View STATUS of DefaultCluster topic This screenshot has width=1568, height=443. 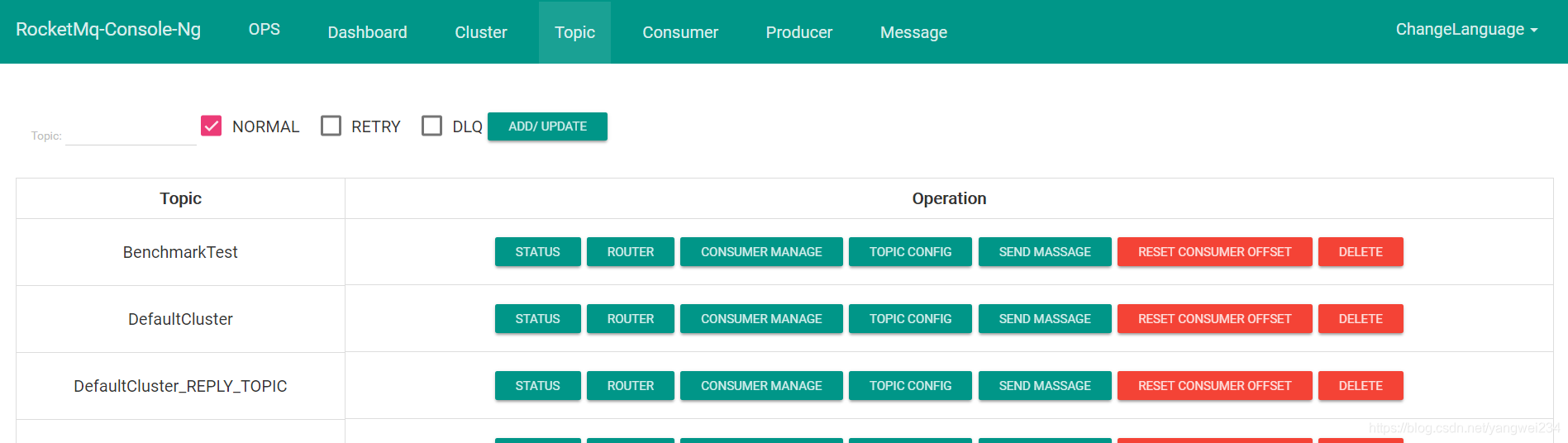click(537, 319)
